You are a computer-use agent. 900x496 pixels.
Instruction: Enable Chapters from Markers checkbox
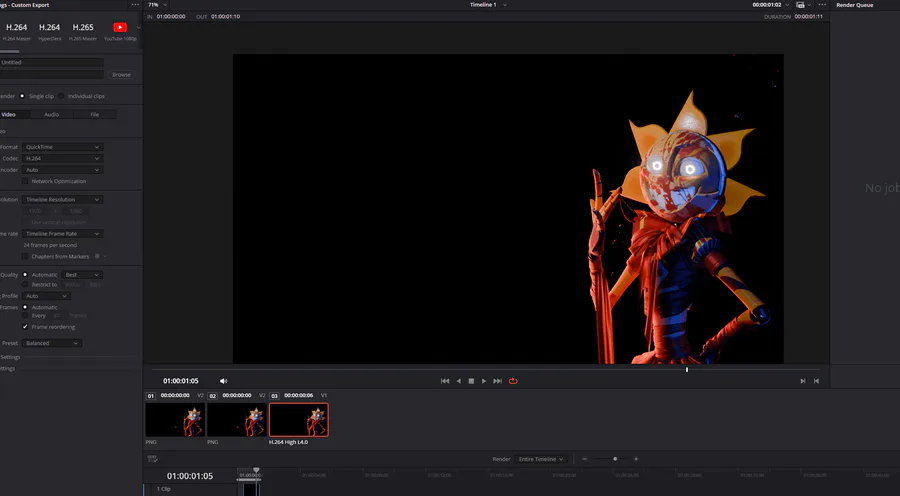pos(25,256)
